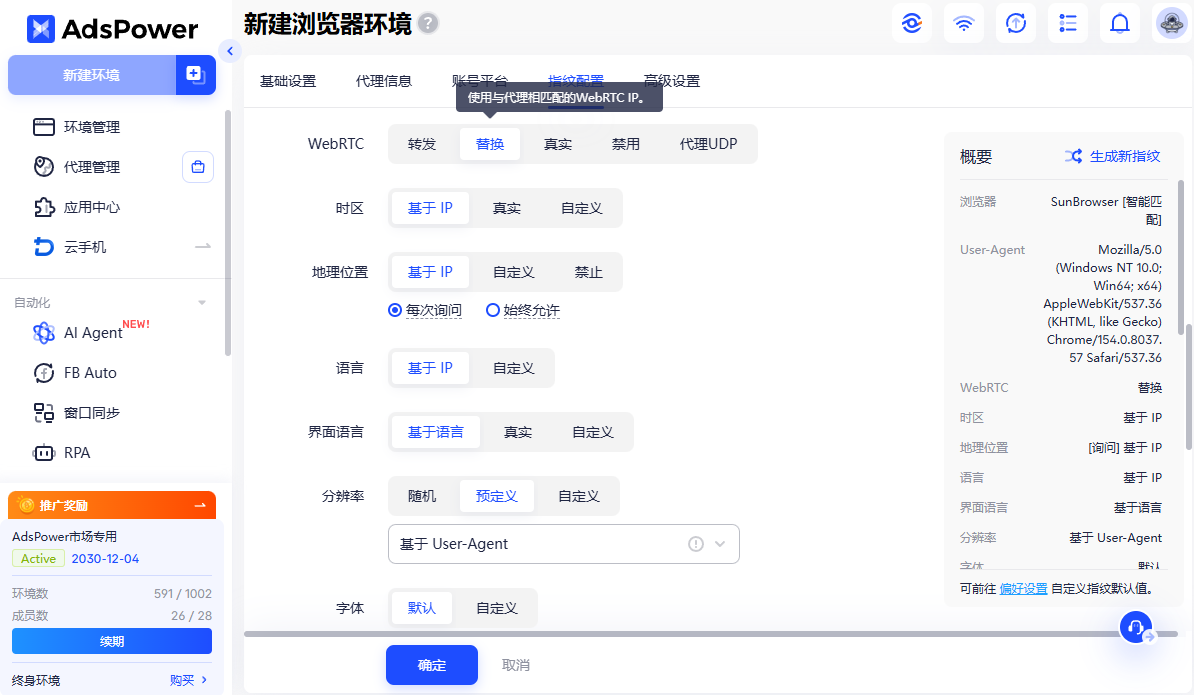
Task: Switch to the 基础设置 tab
Action: pyautogui.click(x=288, y=81)
